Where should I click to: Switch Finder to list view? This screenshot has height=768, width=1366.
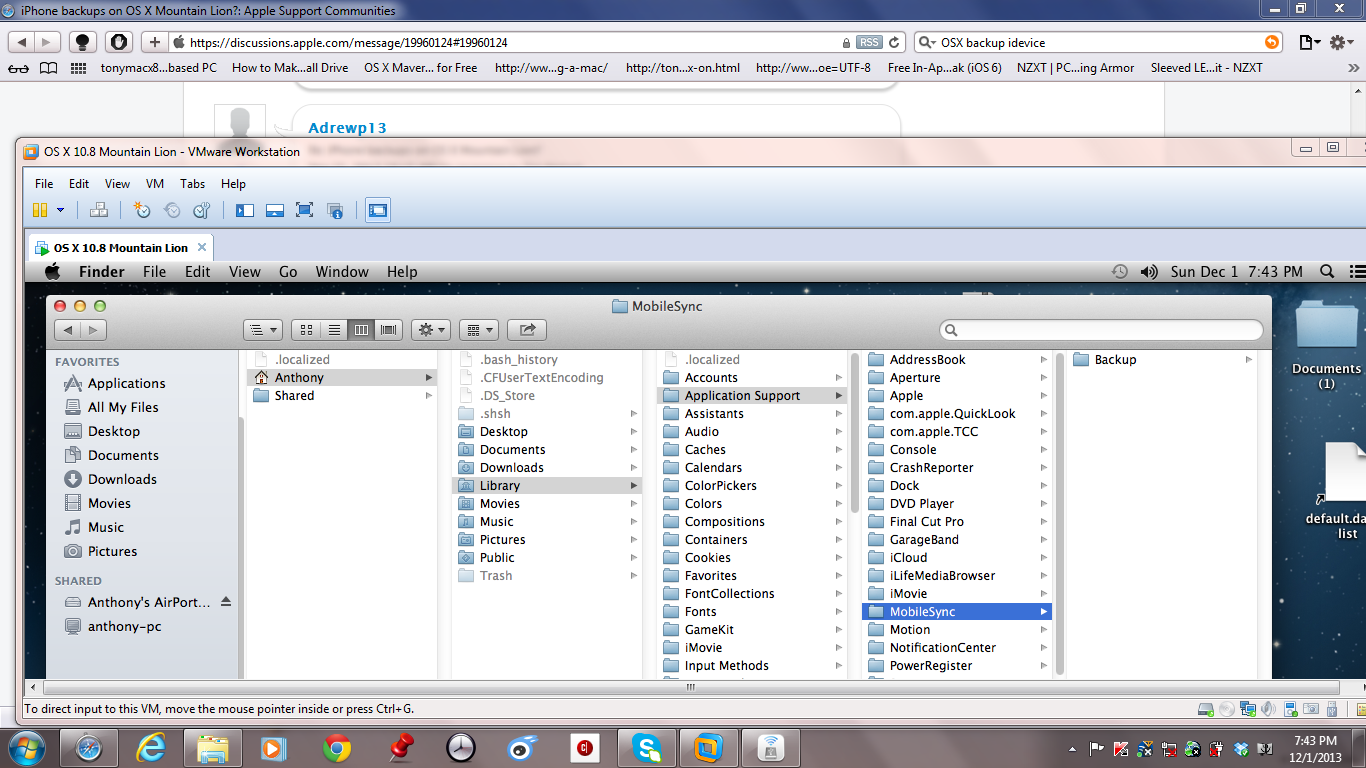(335, 330)
